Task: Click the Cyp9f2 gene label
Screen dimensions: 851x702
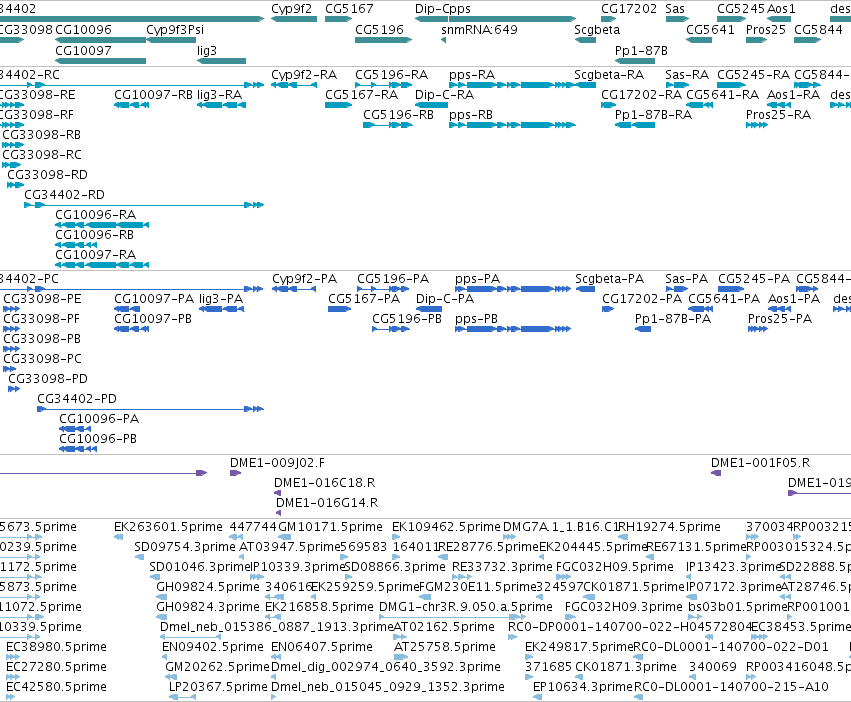Action: 291,9
